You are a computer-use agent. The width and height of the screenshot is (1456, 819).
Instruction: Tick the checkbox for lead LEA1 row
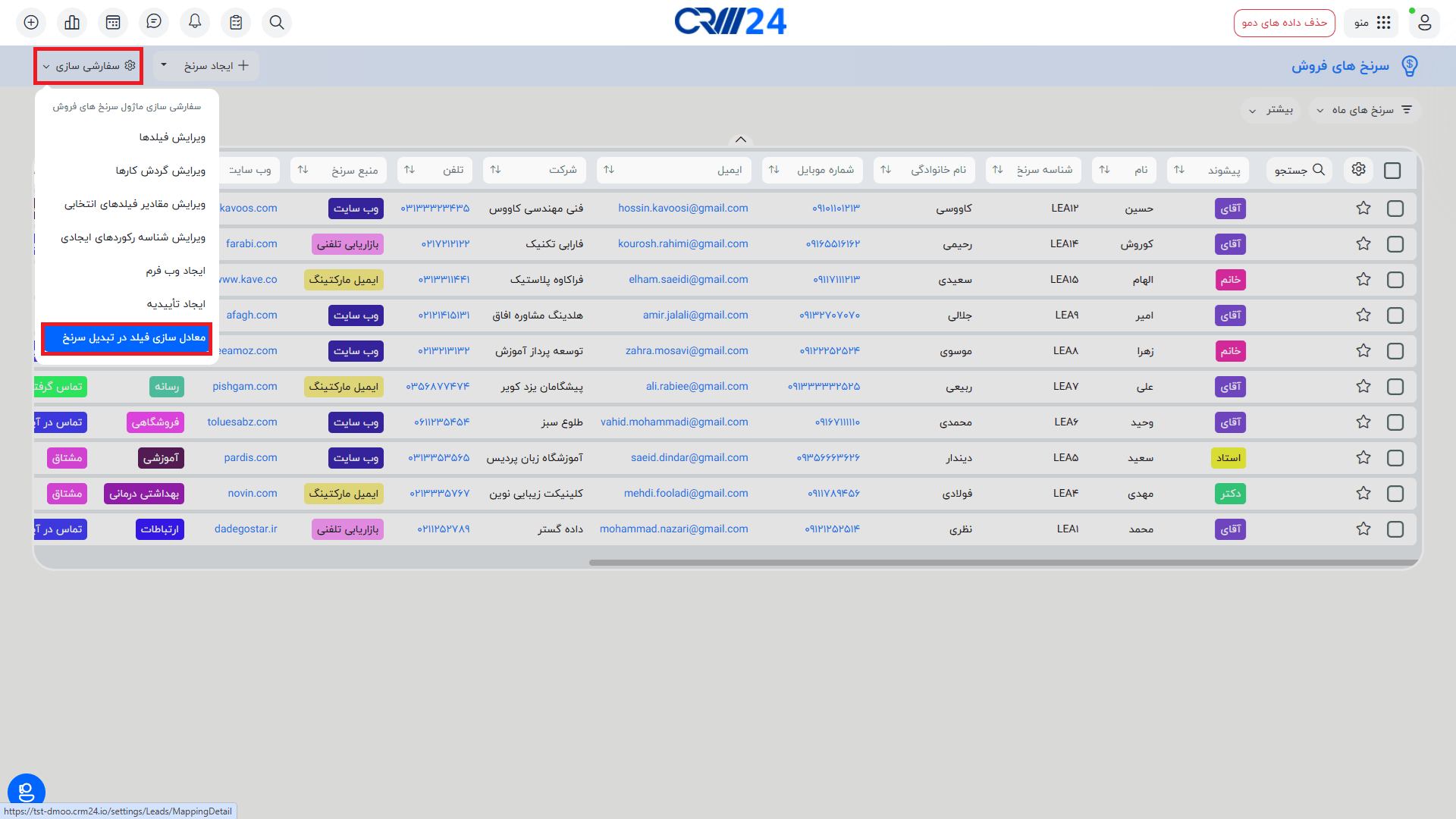coord(1395,529)
